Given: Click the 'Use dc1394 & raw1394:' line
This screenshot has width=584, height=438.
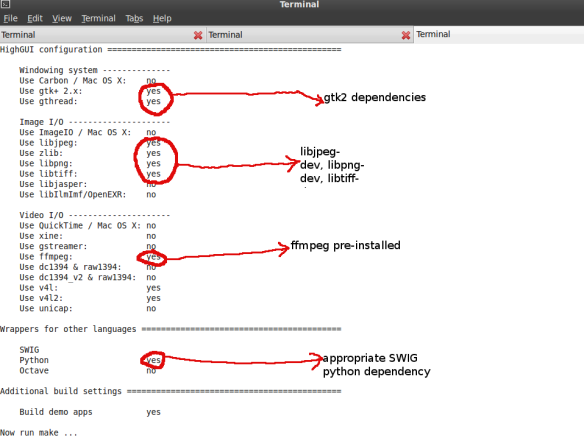Looking at the screenshot, I should tap(88, 267).
